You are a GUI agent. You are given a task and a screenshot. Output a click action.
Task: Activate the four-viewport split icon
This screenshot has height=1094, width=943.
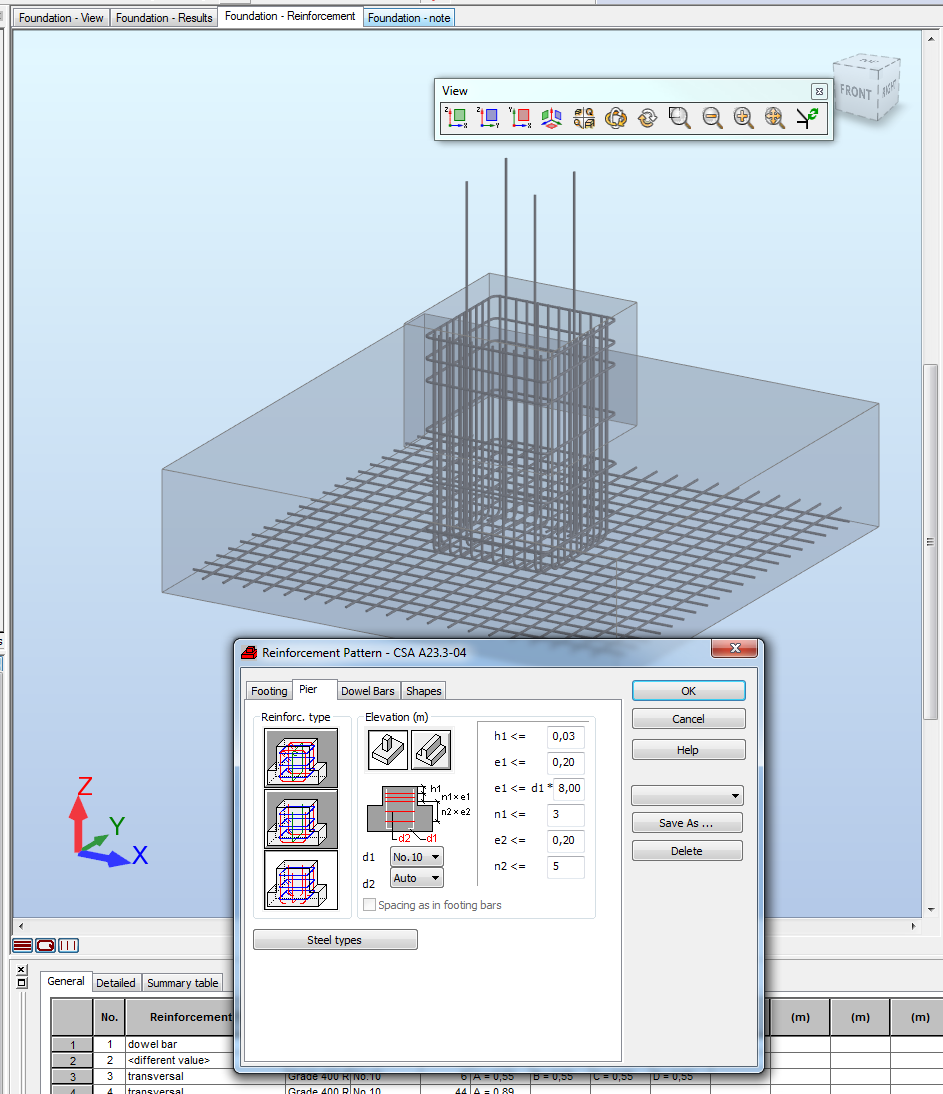583,118
